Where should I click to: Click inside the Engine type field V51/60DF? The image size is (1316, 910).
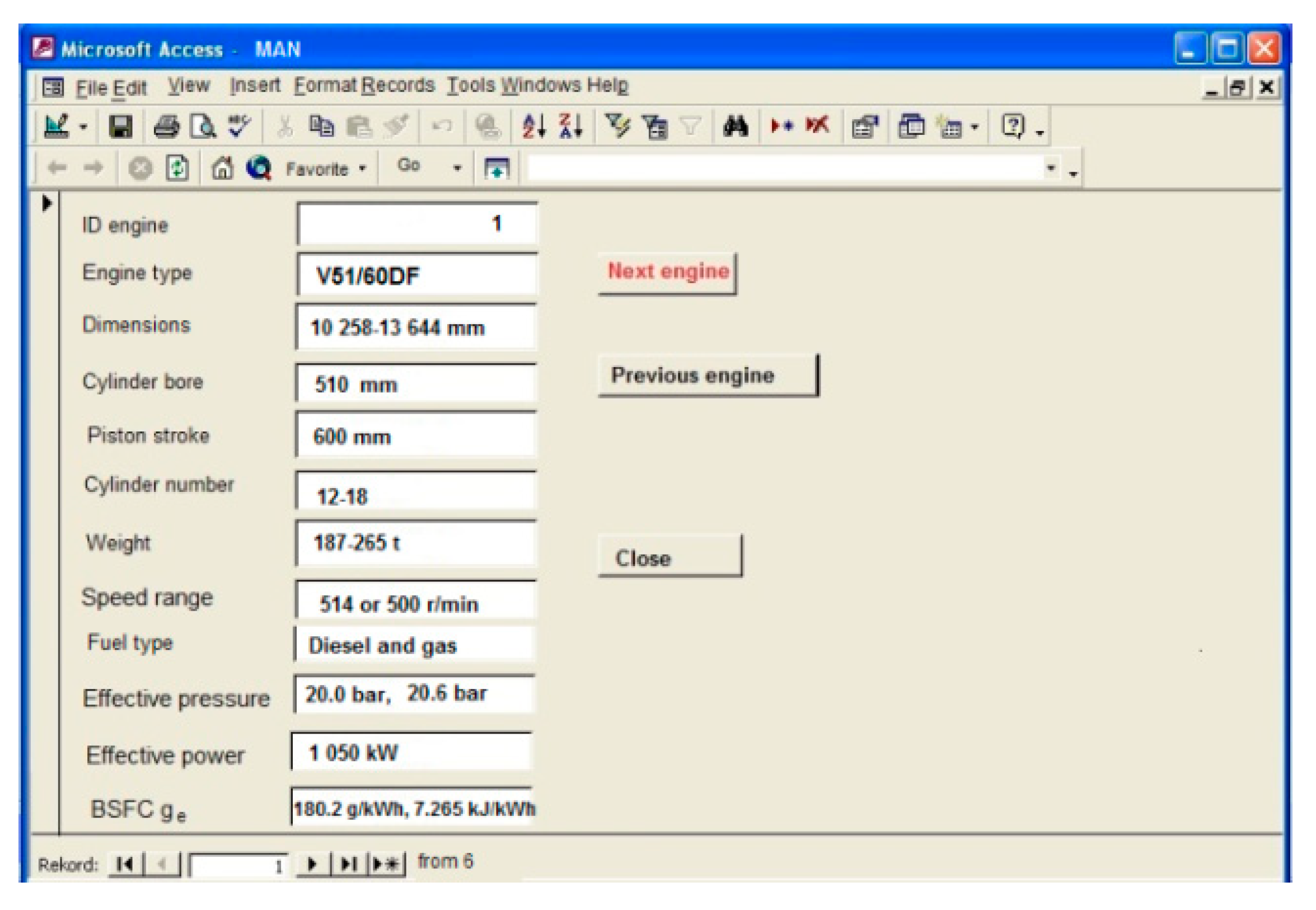[x=416, y=275]
